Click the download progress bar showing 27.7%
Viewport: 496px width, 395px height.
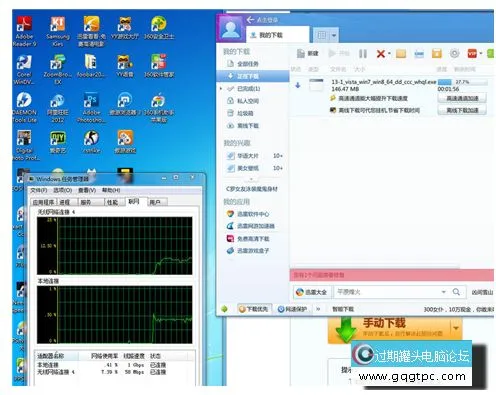pyautogui.click(x=462, y=82)
